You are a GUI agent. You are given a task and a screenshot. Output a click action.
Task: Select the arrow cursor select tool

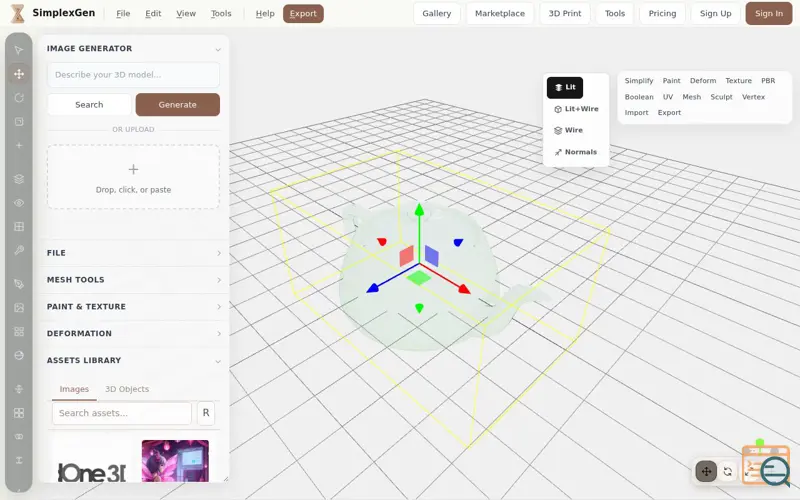tap(19, 50)
